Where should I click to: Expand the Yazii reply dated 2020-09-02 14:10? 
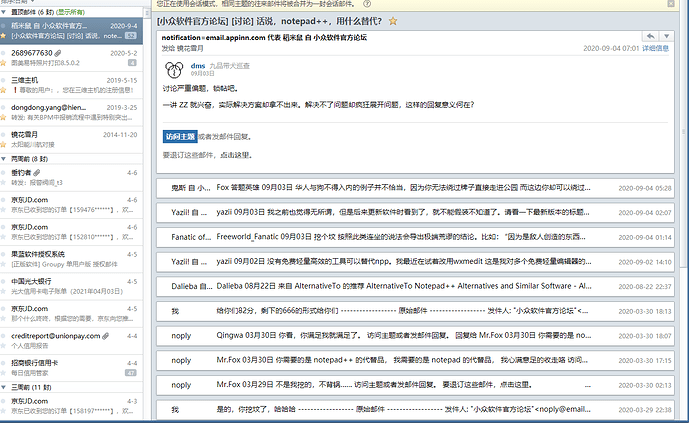(x=415, y=262)
